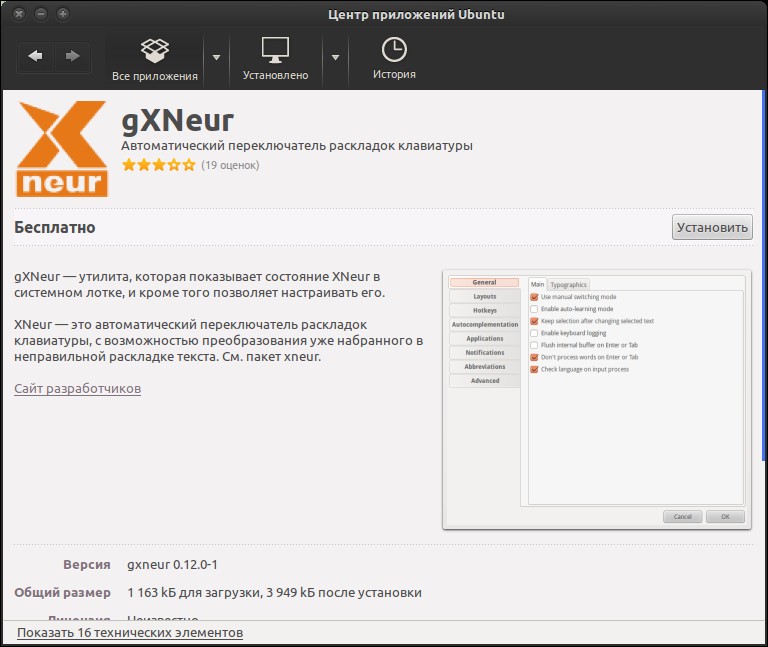
Task: Click the Общий размер label
Action: [62, 593]
